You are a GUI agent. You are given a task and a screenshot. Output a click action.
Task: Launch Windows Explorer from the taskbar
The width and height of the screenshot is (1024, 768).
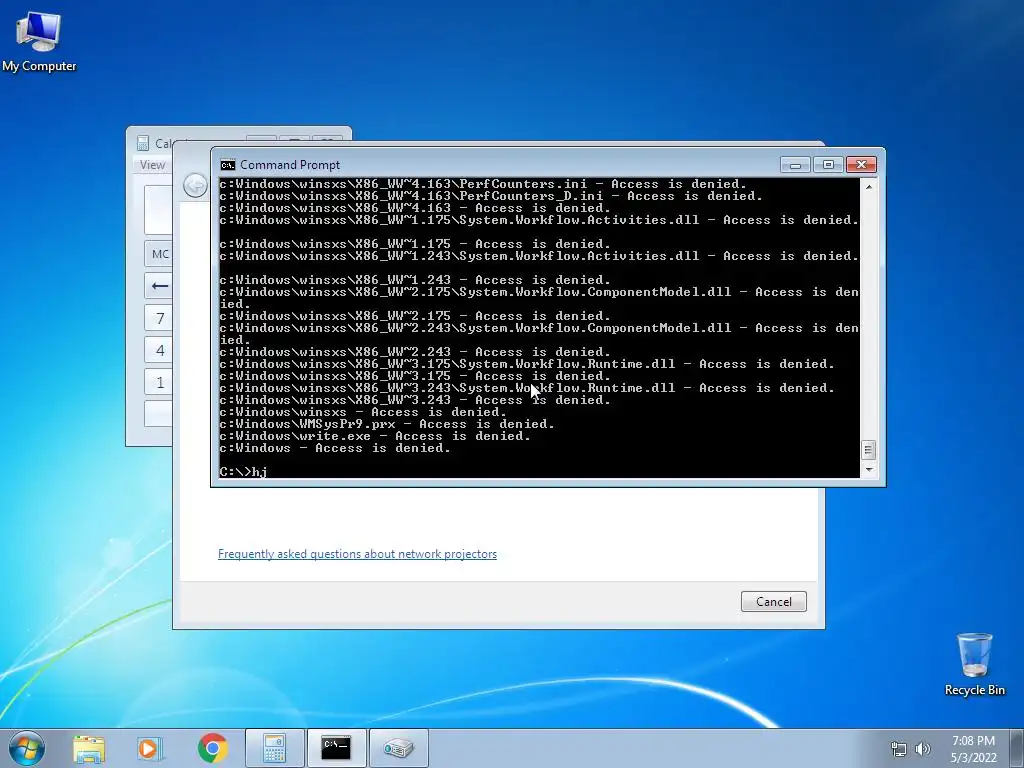89,748
